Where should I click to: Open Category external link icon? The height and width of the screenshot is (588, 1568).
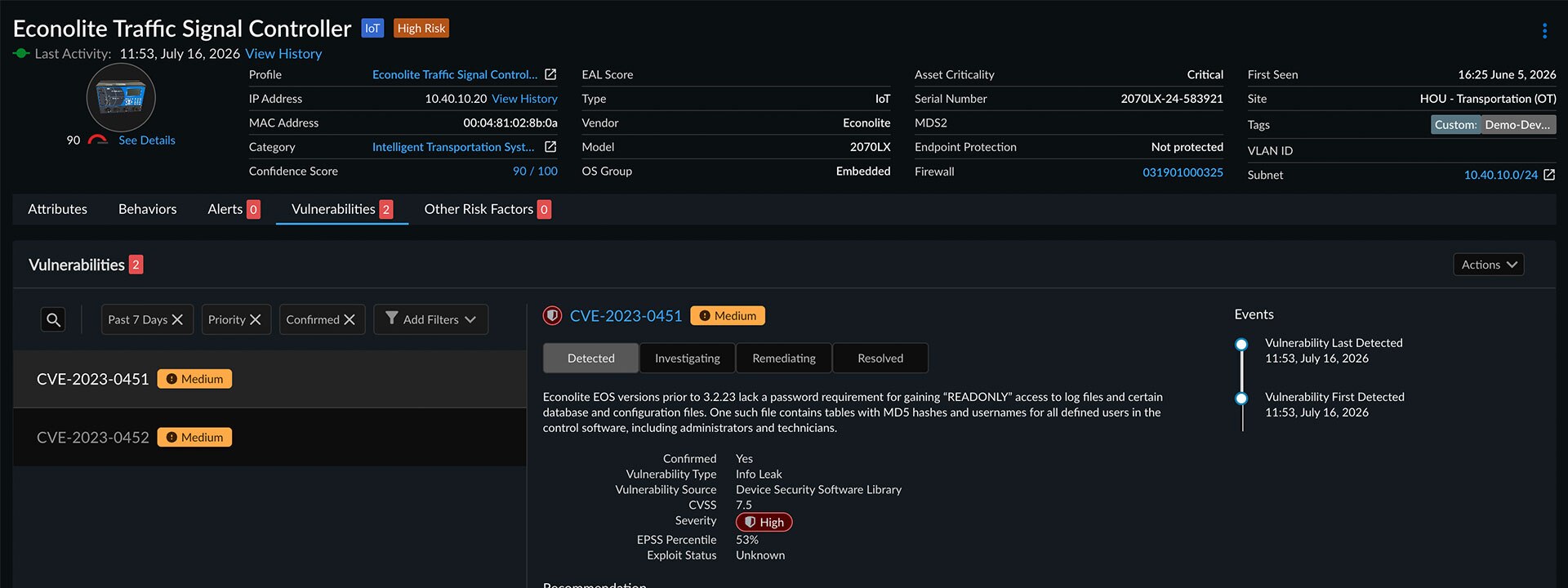(550, 147)
